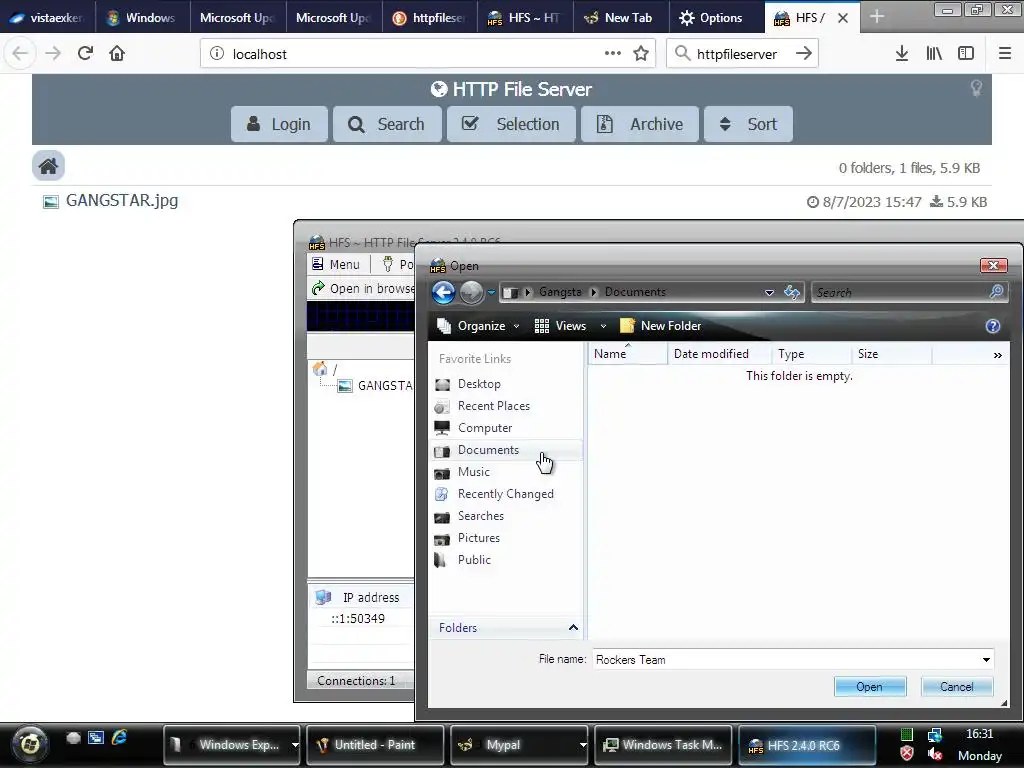The height and width of the screenshot is (768, 1024).
Task: Click Open in the file dialog
Action: pyautogui.click(x=869, y=687)
